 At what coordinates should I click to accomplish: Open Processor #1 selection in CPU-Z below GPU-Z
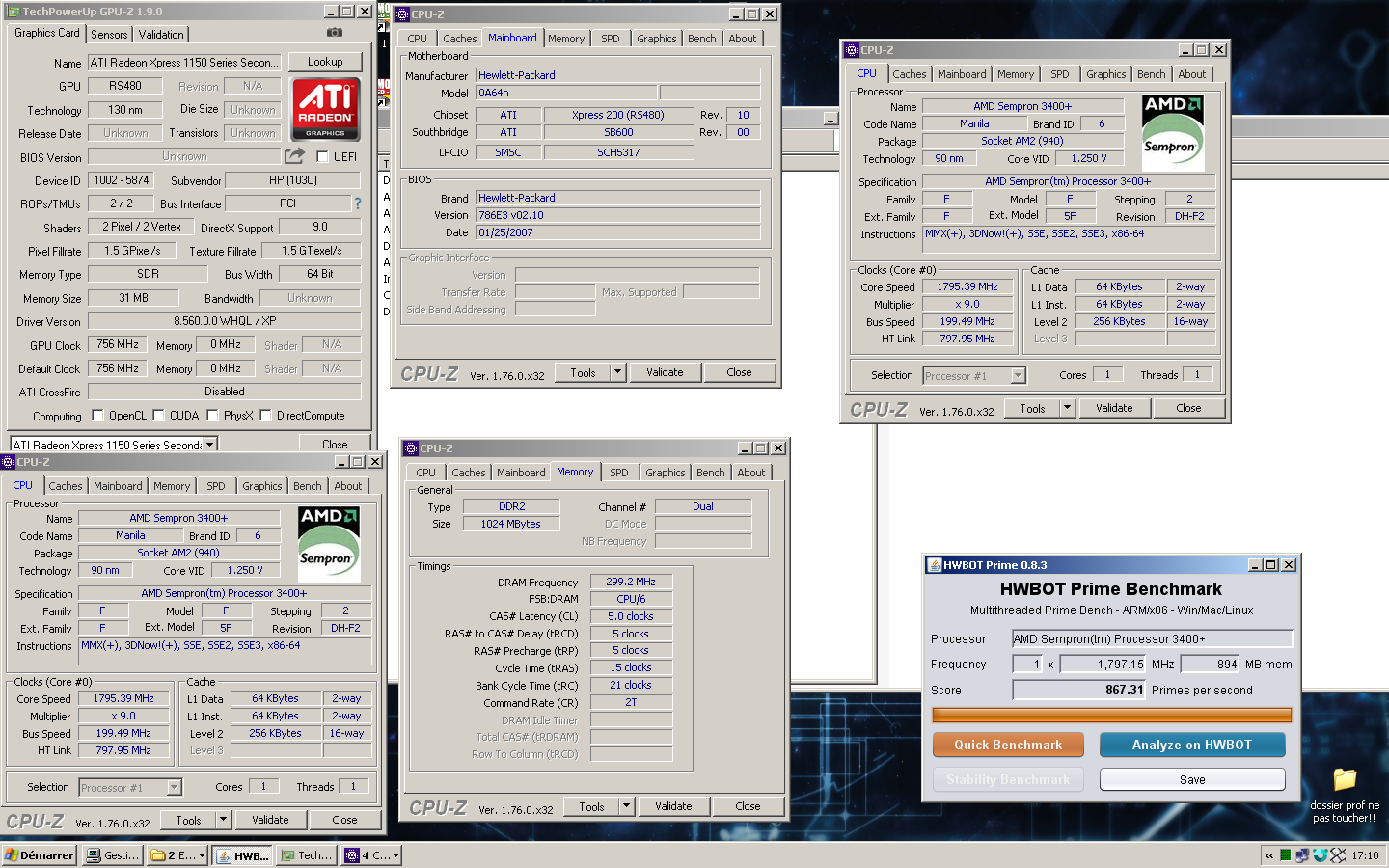tap(130, 788)
